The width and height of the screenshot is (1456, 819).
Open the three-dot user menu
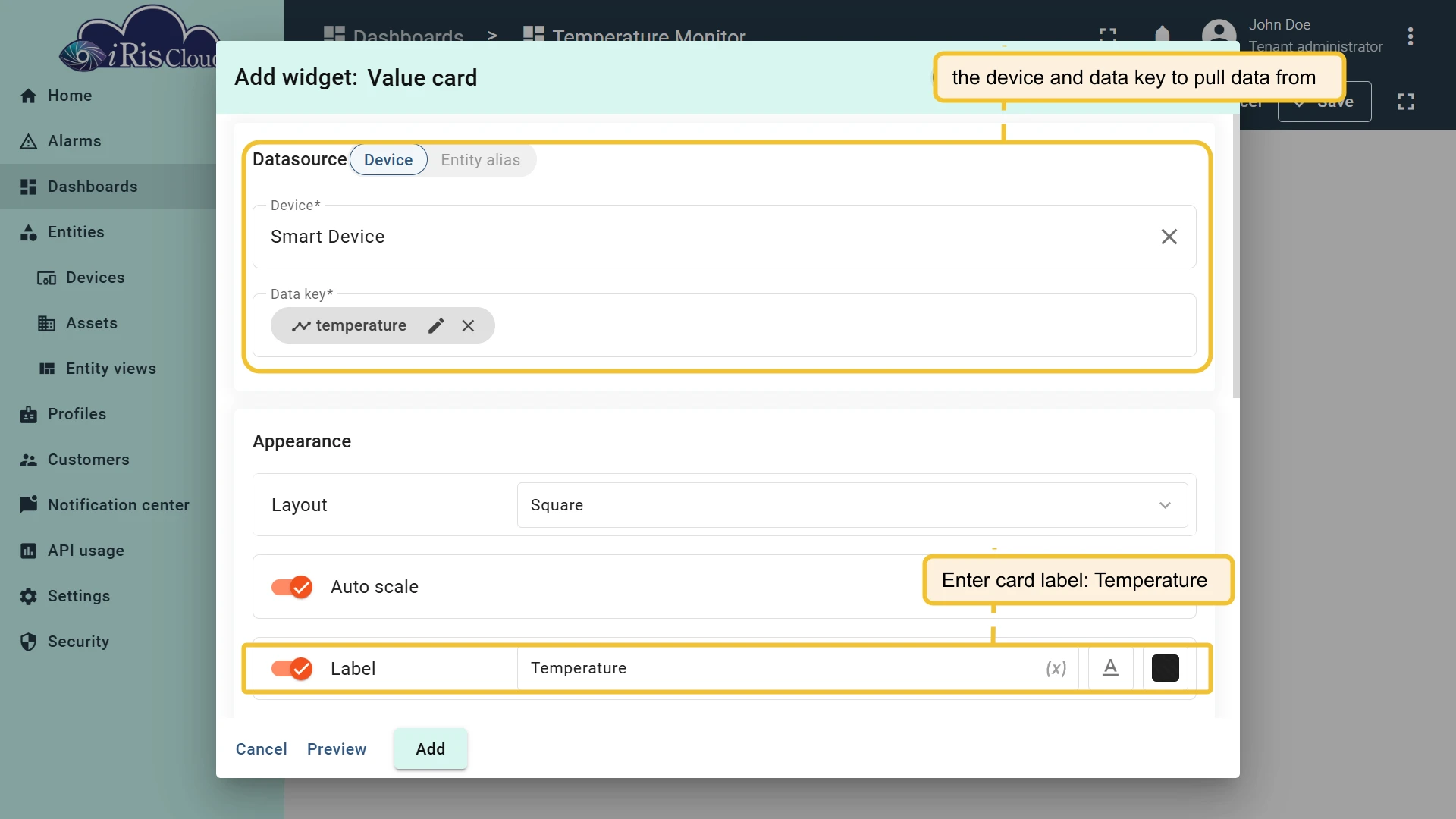pos(1410,36)
